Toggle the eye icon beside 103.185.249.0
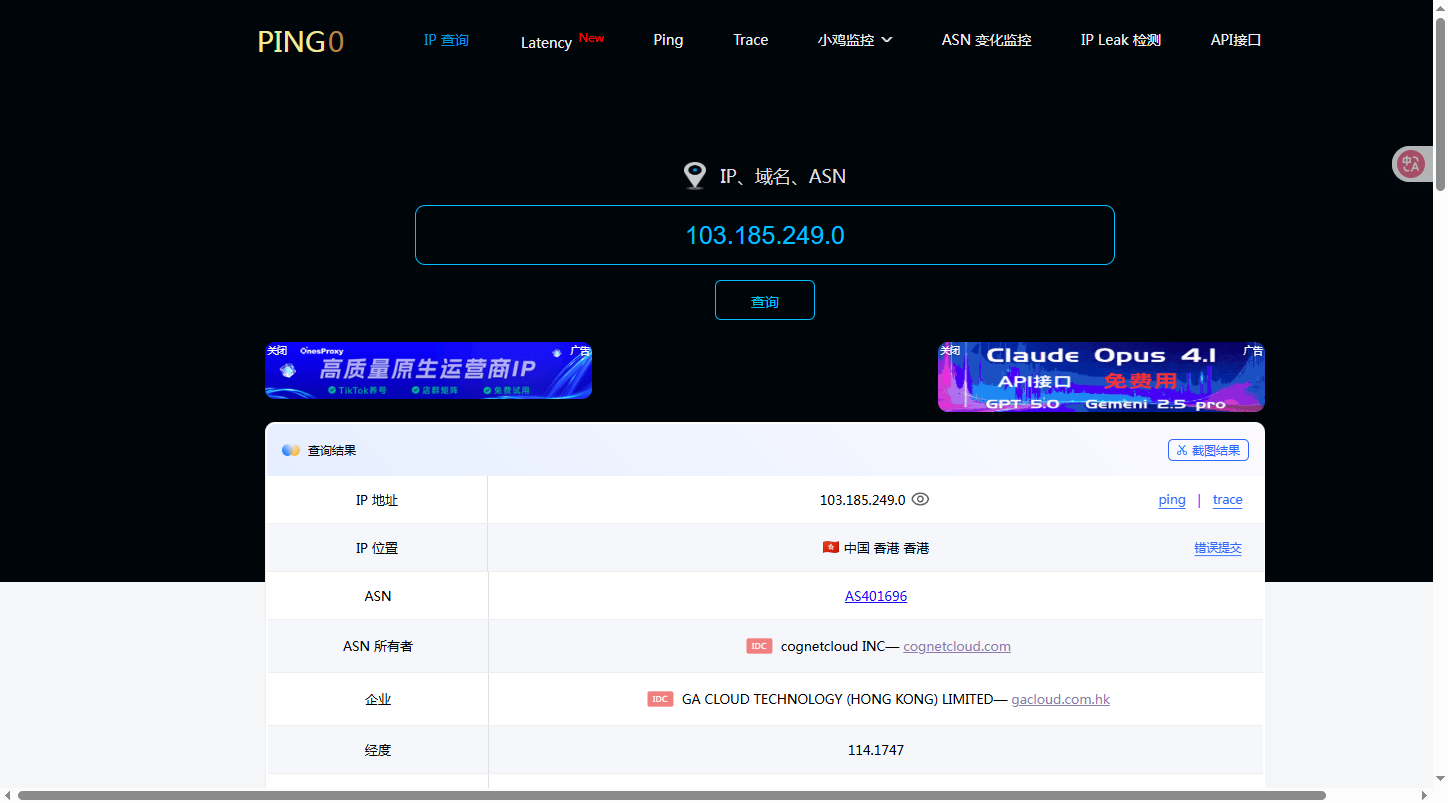The image size is (1448, 803). point(921,499)
